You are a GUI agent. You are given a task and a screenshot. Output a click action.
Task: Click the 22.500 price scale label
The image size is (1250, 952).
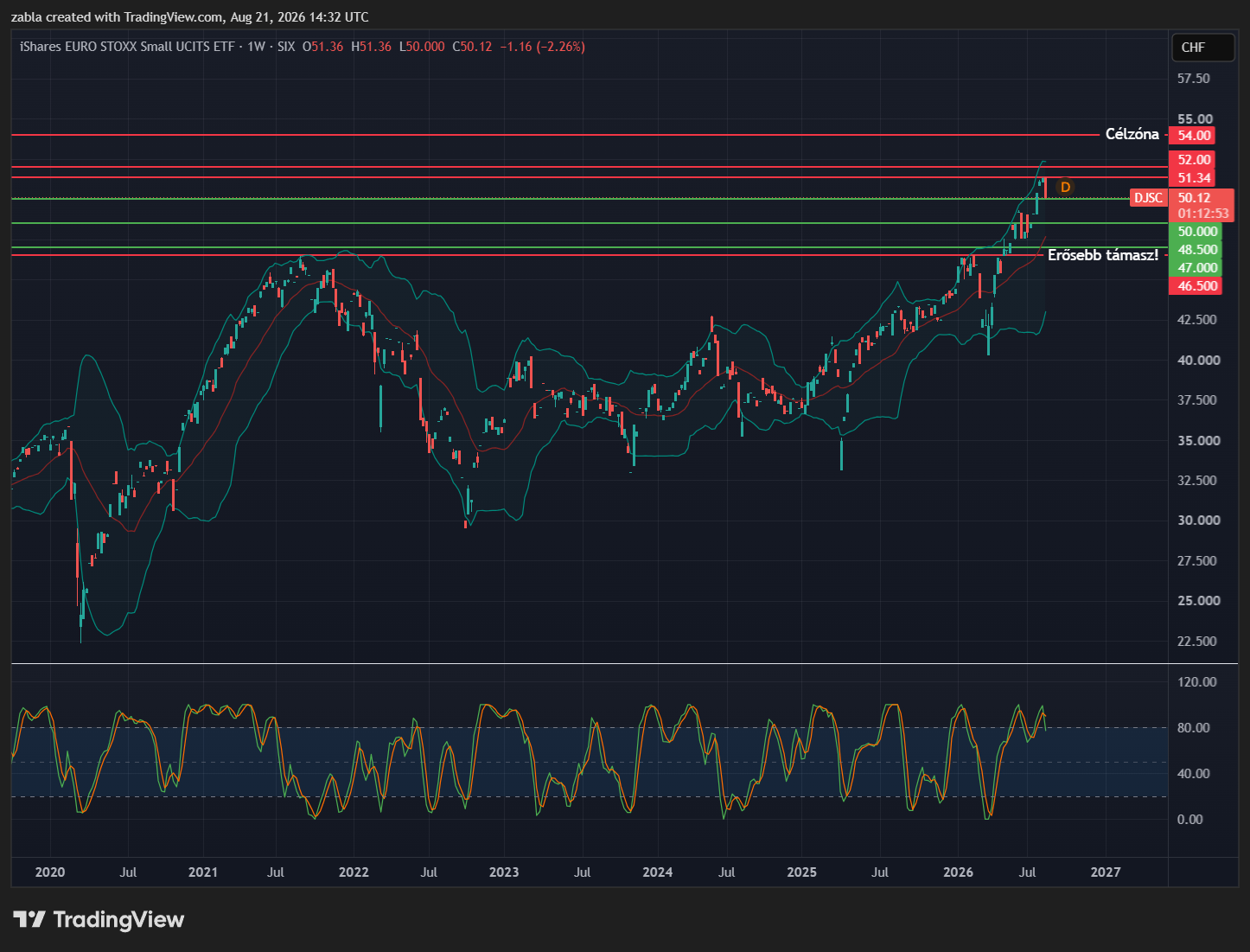[x=1198, y=641]
